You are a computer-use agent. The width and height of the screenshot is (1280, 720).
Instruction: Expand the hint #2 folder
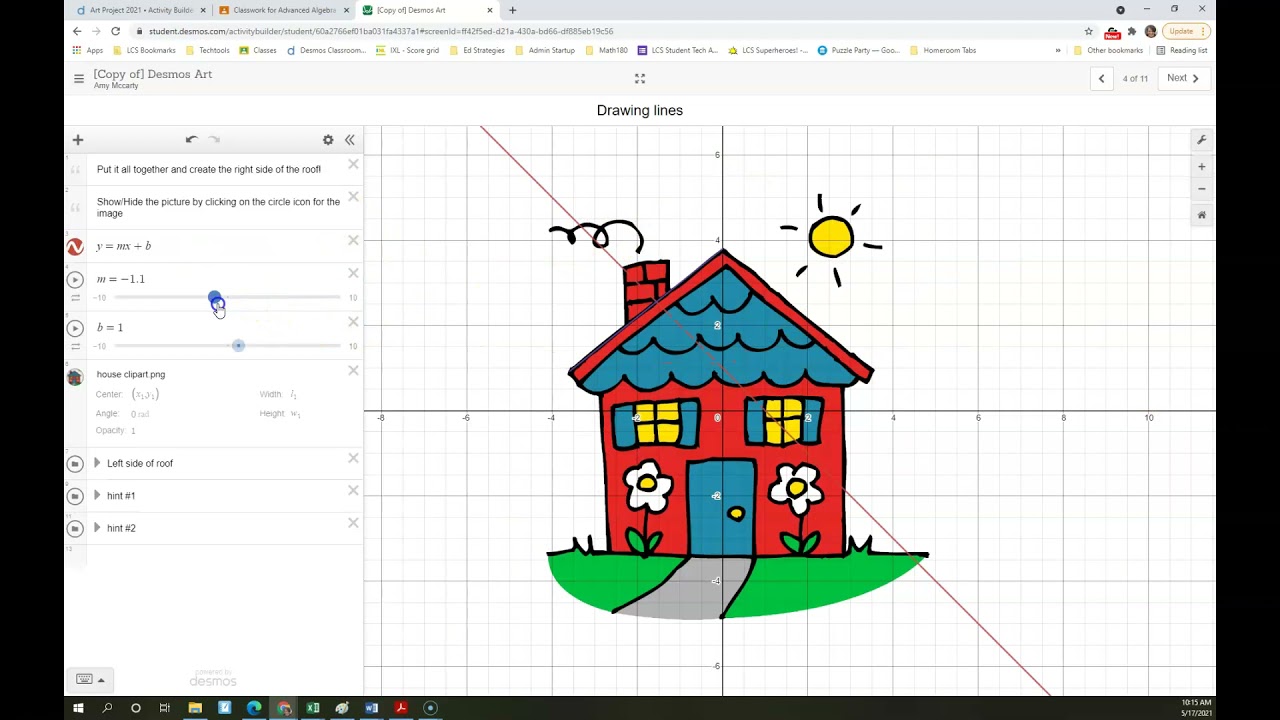pyautogui.click(x=97, y=527)
